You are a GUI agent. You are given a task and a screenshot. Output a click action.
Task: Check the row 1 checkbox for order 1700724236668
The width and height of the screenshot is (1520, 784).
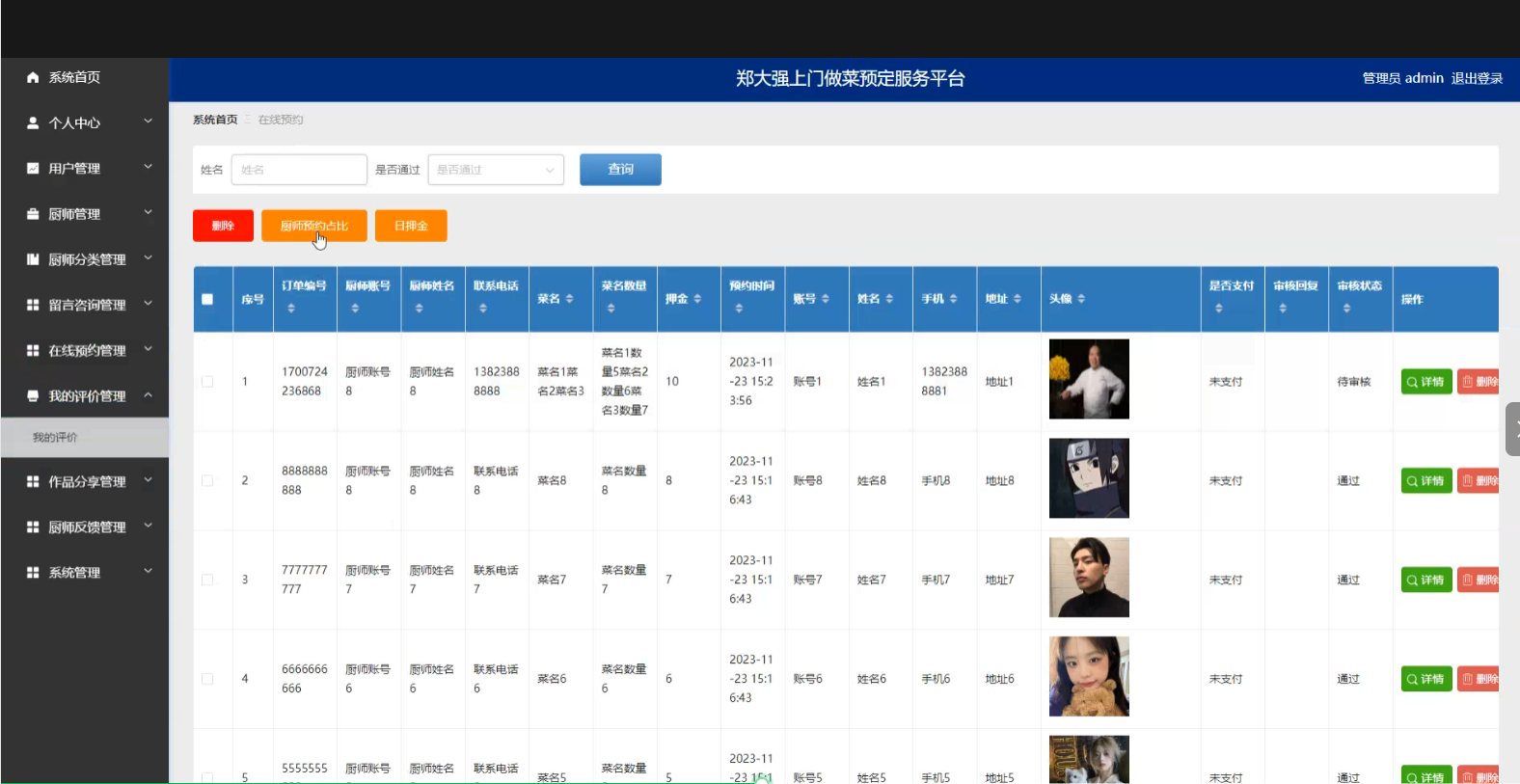tap(207, 382)
